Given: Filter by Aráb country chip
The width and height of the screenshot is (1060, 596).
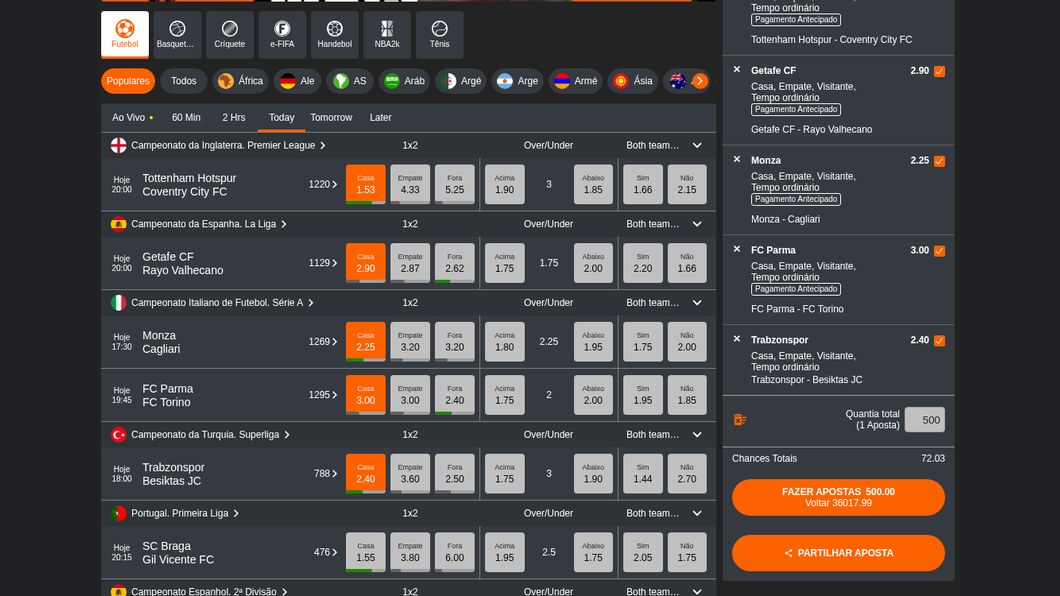Looking at the screenshot, I should pos(404,81).
